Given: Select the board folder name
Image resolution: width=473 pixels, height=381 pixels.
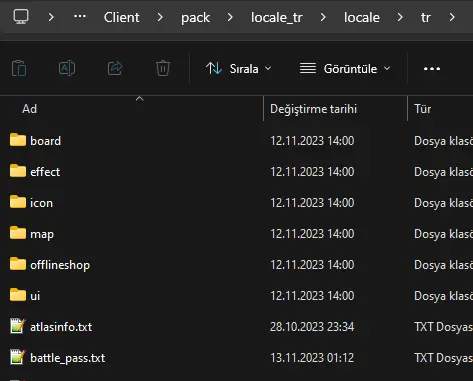Looking at the screenshot, I should [46, 141].
